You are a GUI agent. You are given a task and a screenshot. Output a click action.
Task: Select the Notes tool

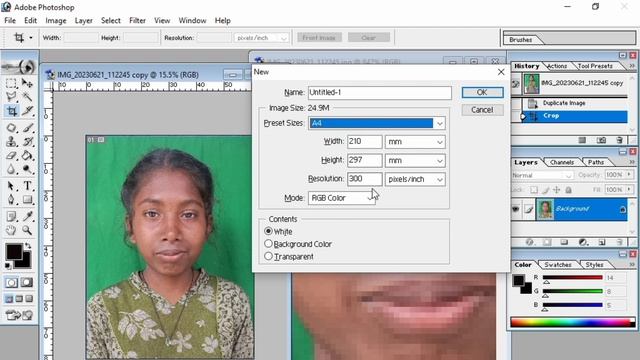pyautogui.click(x=11, y=216)
